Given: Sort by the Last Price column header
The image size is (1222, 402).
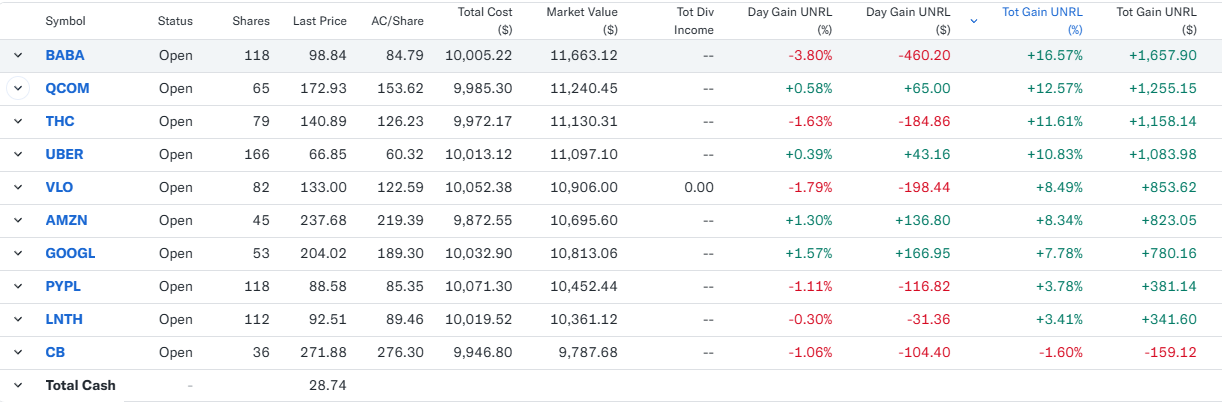Looking at the screenshot, I should 320,21.
